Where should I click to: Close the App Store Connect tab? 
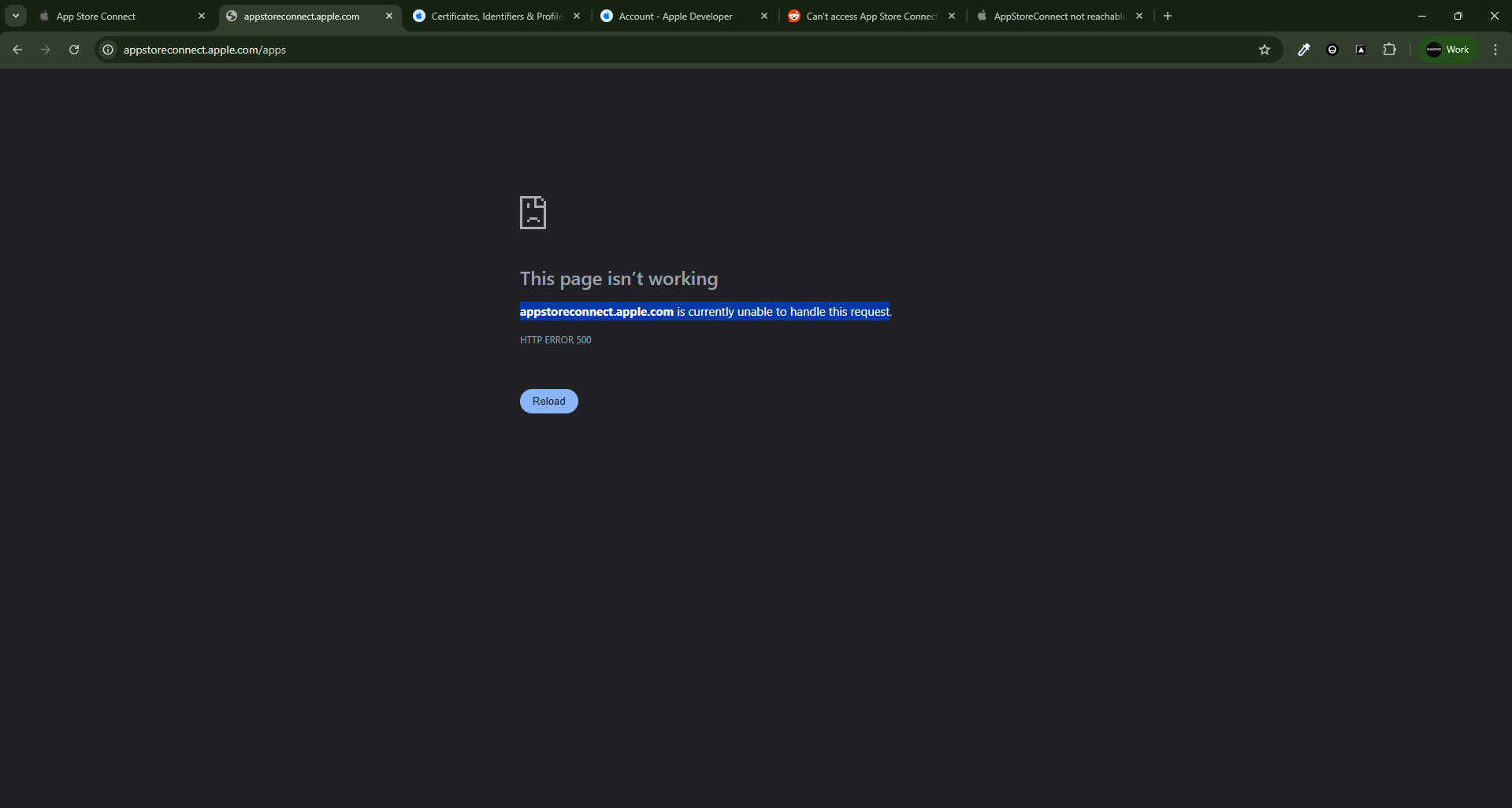202,16
